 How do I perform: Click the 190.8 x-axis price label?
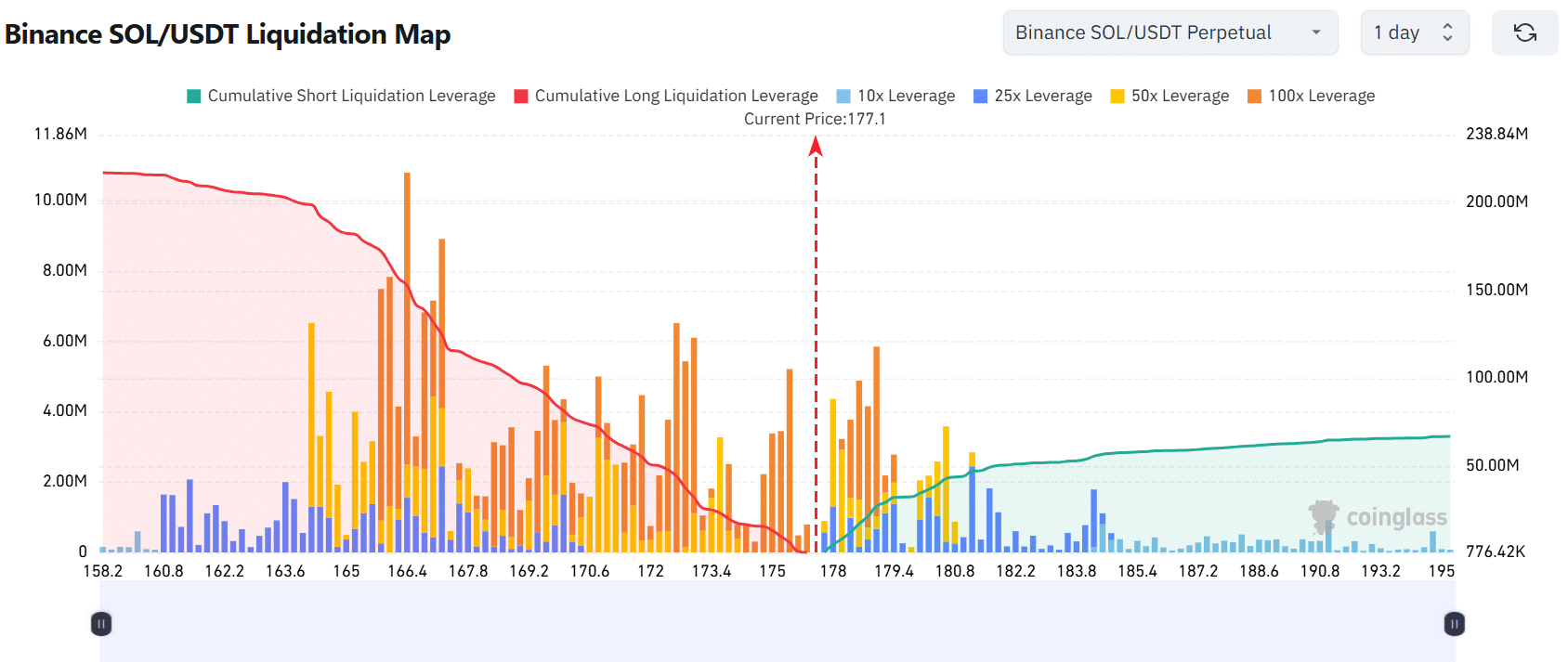pyautogui.click(x=1320, y=571)
